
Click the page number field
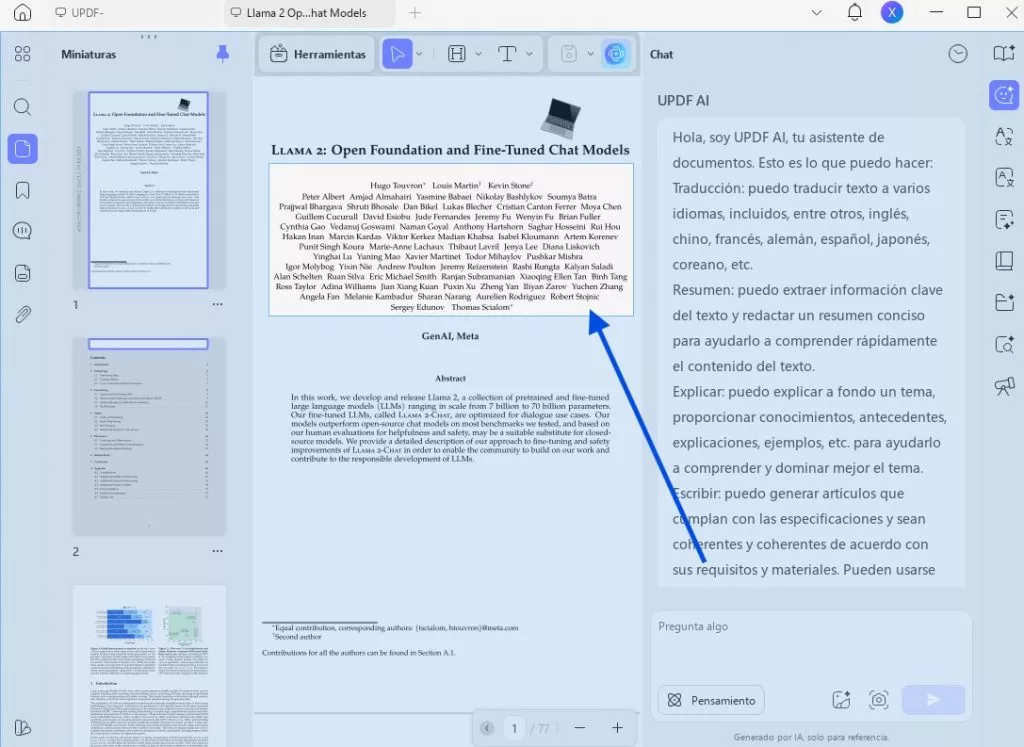click(515, 728)
